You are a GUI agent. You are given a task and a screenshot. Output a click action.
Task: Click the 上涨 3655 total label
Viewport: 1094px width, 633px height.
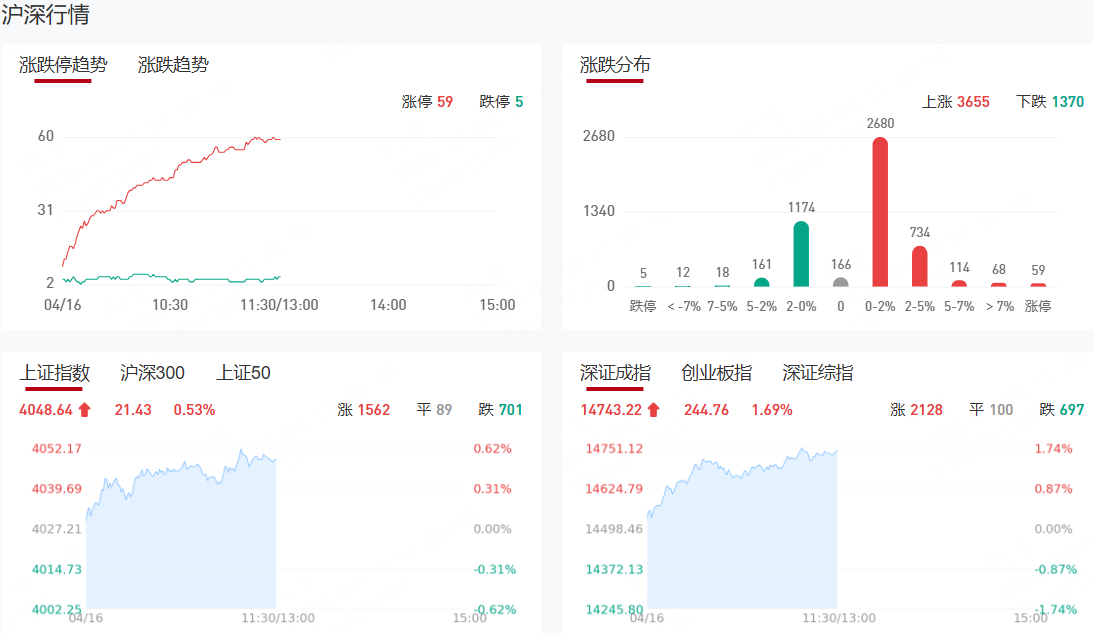click(955, 102)
